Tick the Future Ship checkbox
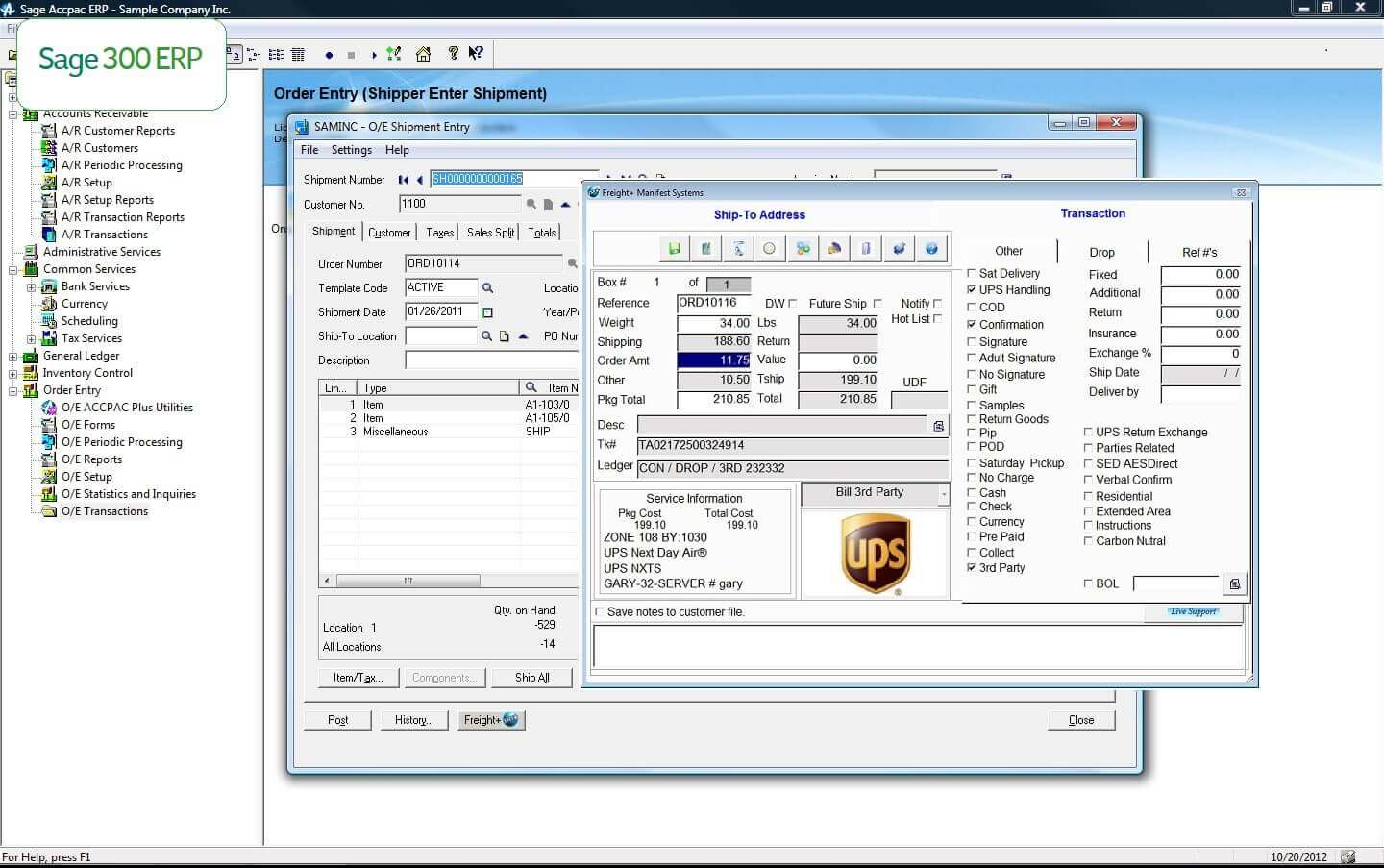The image size is (1384, 868). (x=877, y=304)
